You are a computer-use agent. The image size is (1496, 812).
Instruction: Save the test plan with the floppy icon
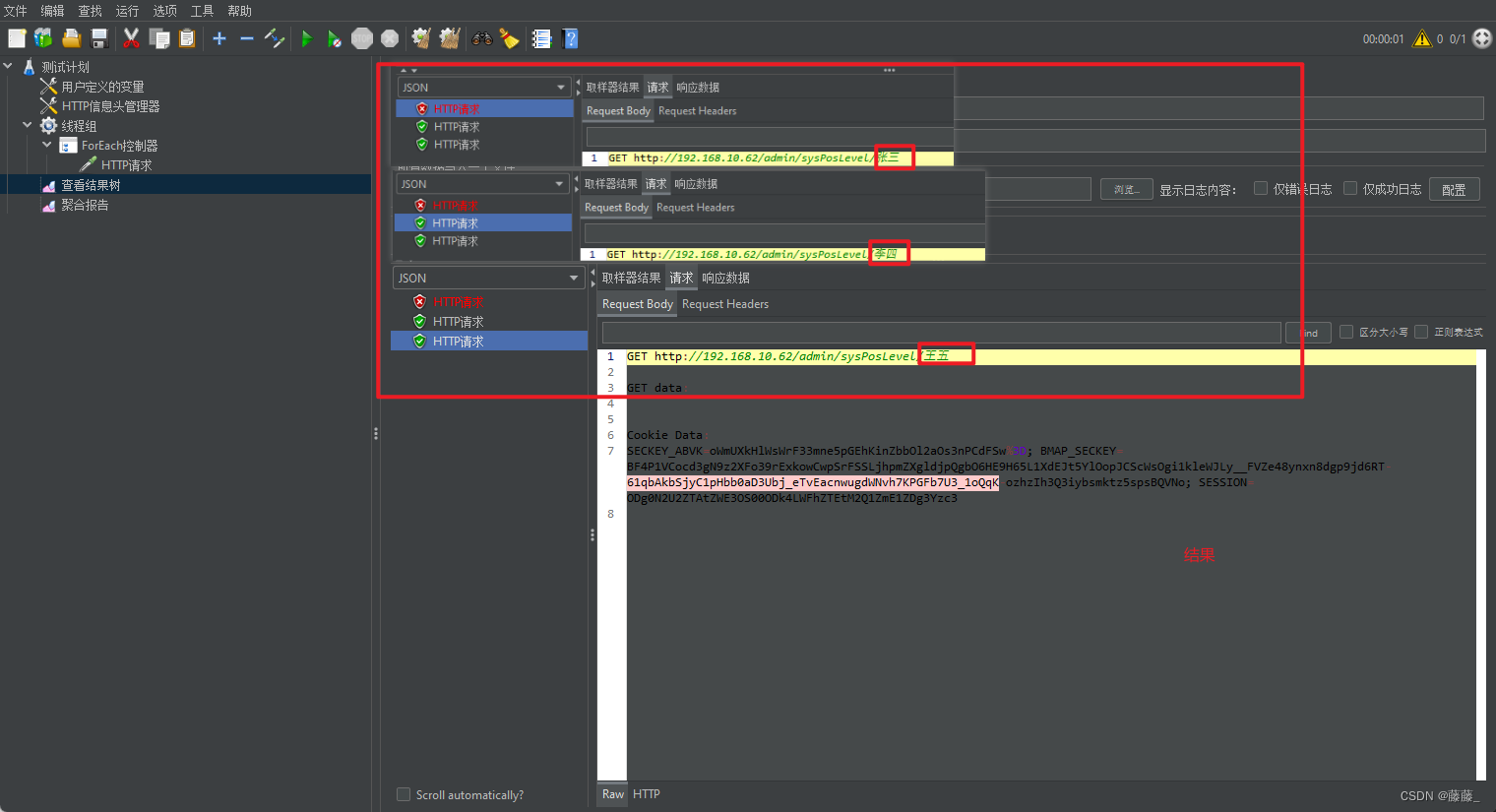(x=99, y=38)
